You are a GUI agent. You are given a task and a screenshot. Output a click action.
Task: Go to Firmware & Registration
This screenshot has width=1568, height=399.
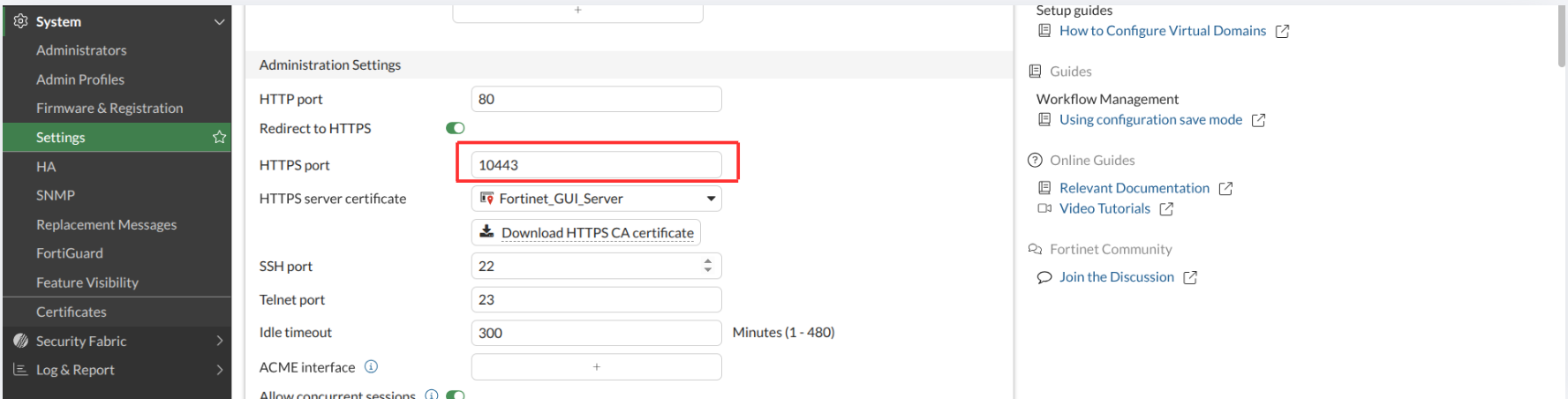point(109,109)
